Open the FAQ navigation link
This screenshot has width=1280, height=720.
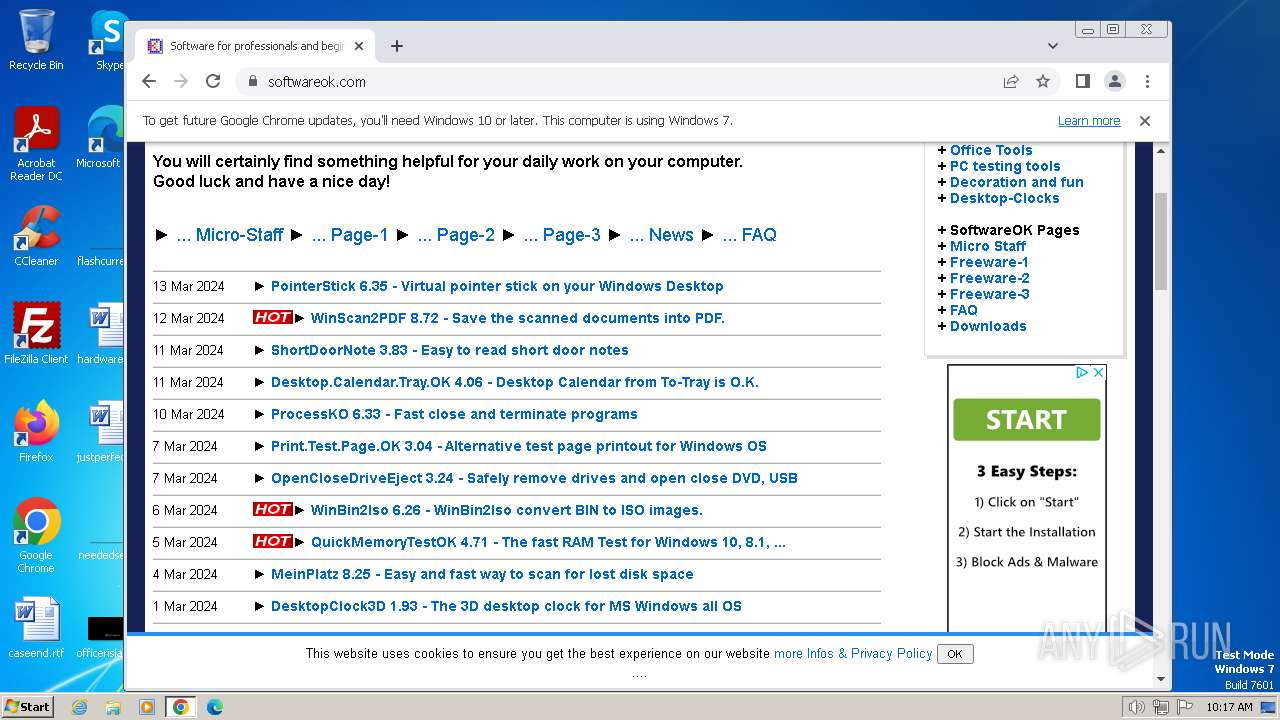749,235
